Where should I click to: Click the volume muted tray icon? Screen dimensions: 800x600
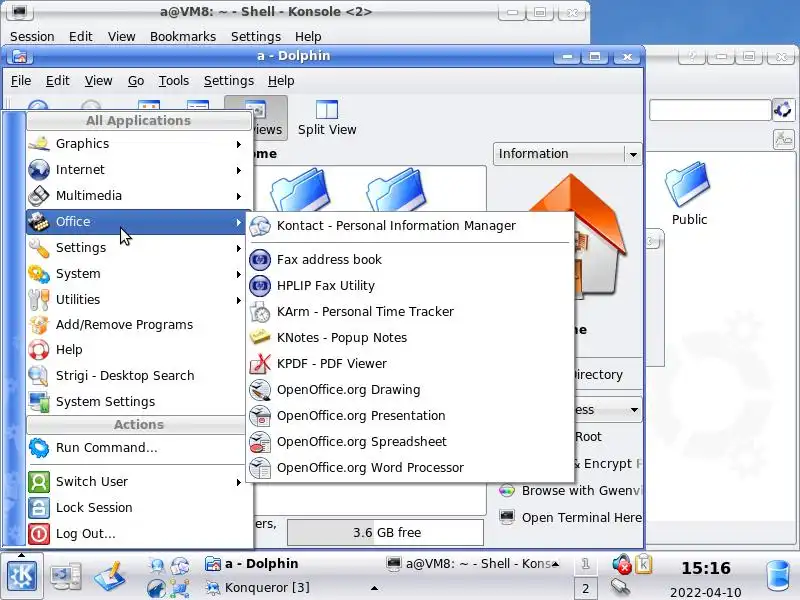click(x=622, y=564)
